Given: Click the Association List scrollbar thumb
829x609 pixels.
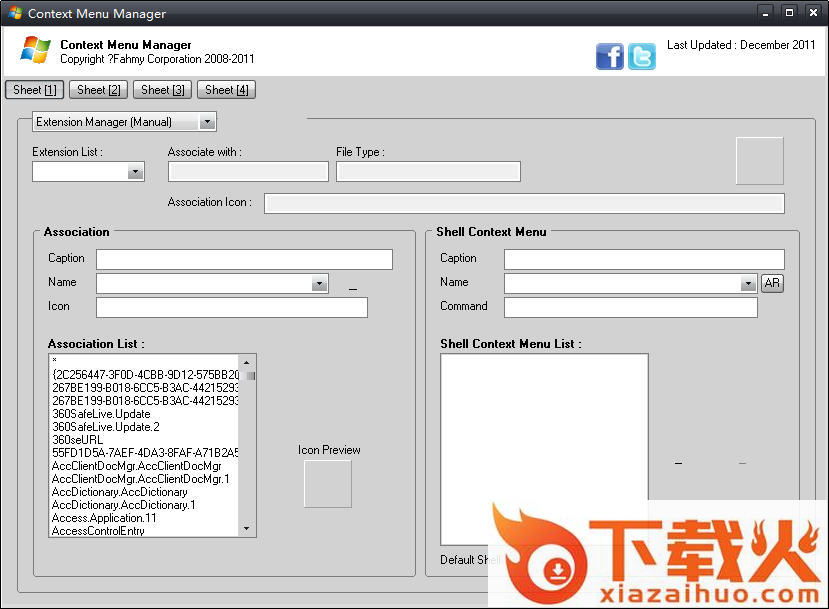Looking at the screenshot, I should tap(251, 376).
